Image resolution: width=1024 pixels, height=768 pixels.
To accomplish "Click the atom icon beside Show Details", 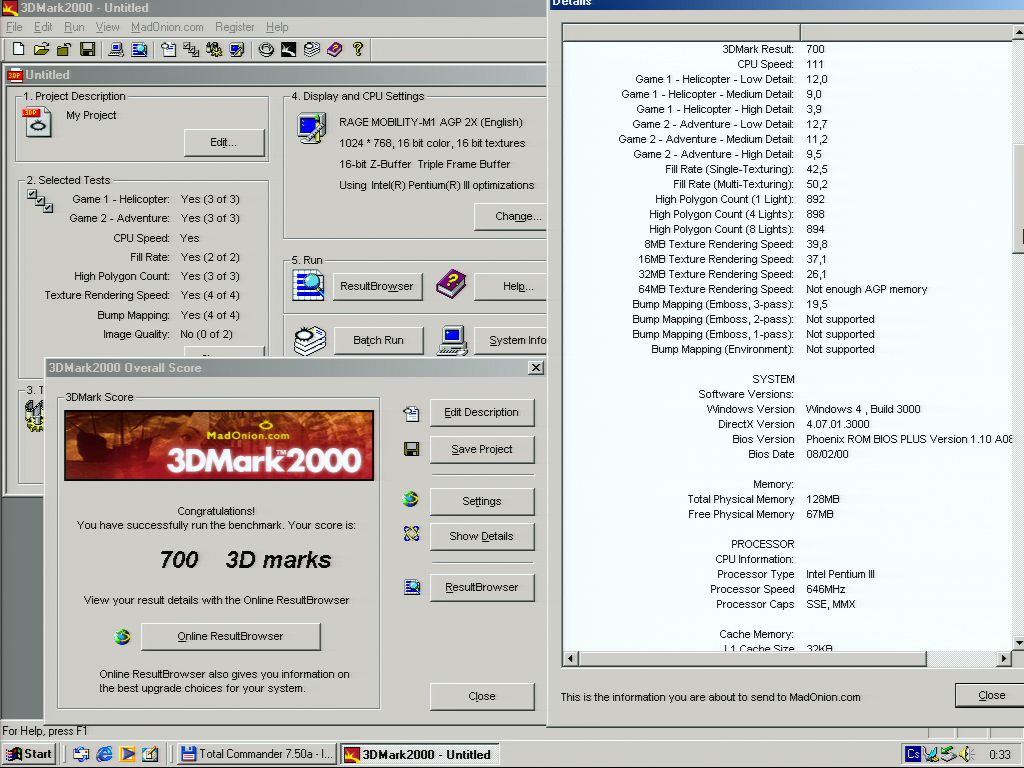I will tap(411, 534).
